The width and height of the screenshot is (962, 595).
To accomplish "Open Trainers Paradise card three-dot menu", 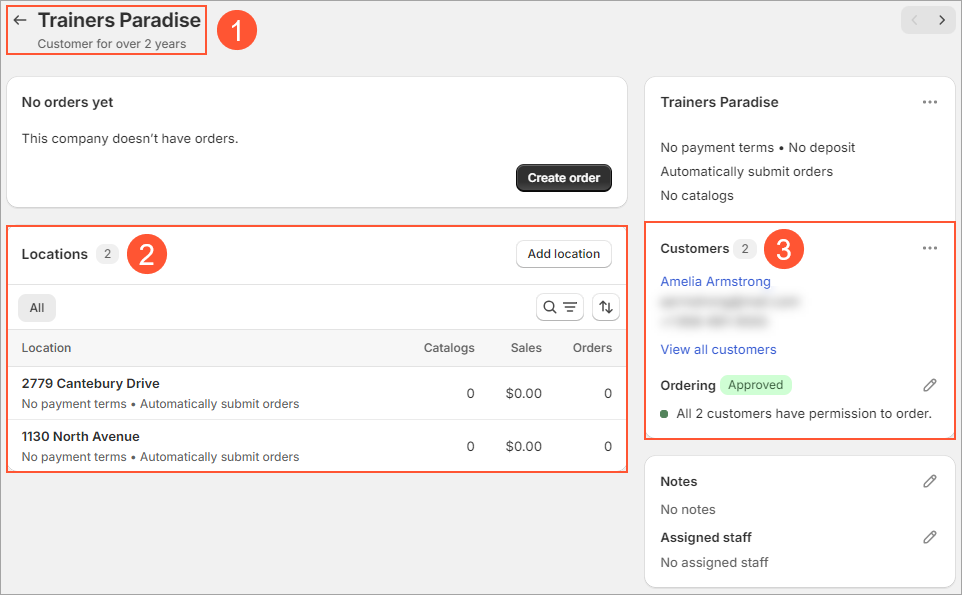I will pos(930,102).
